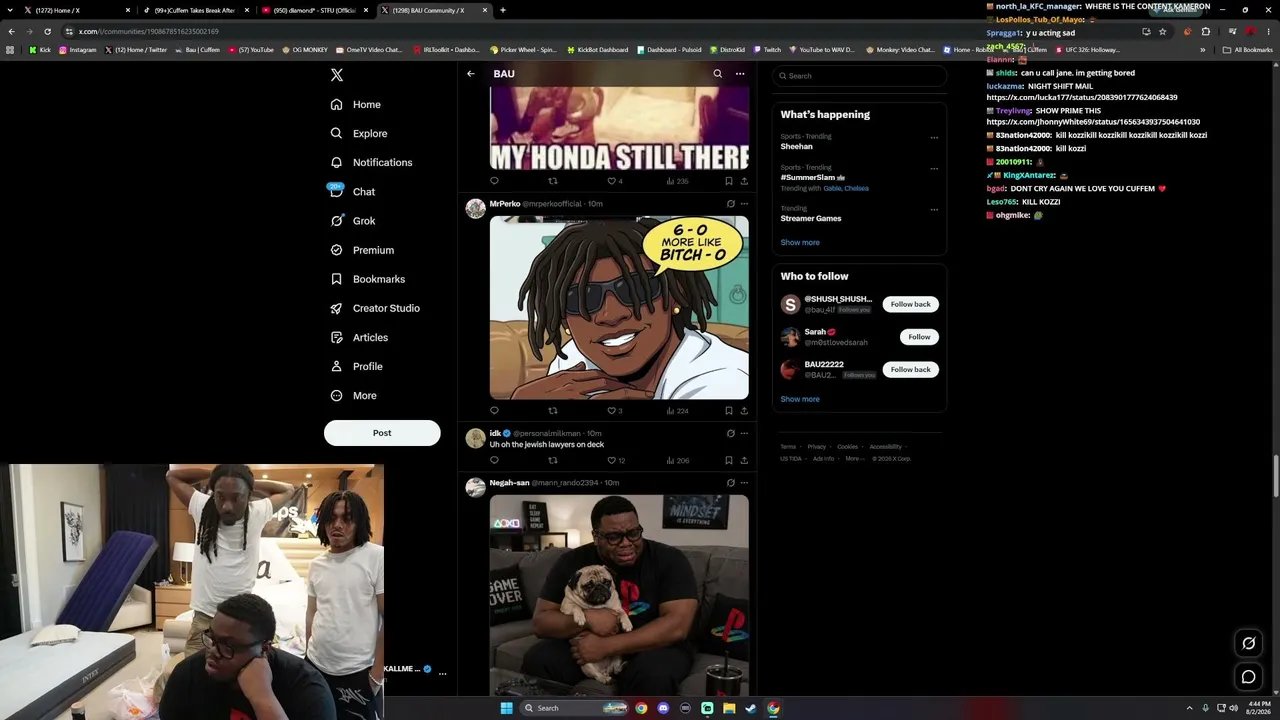Open options for Sheehan trend
Viewport: 1280px width, 720px height.
[x=934, y=138]
